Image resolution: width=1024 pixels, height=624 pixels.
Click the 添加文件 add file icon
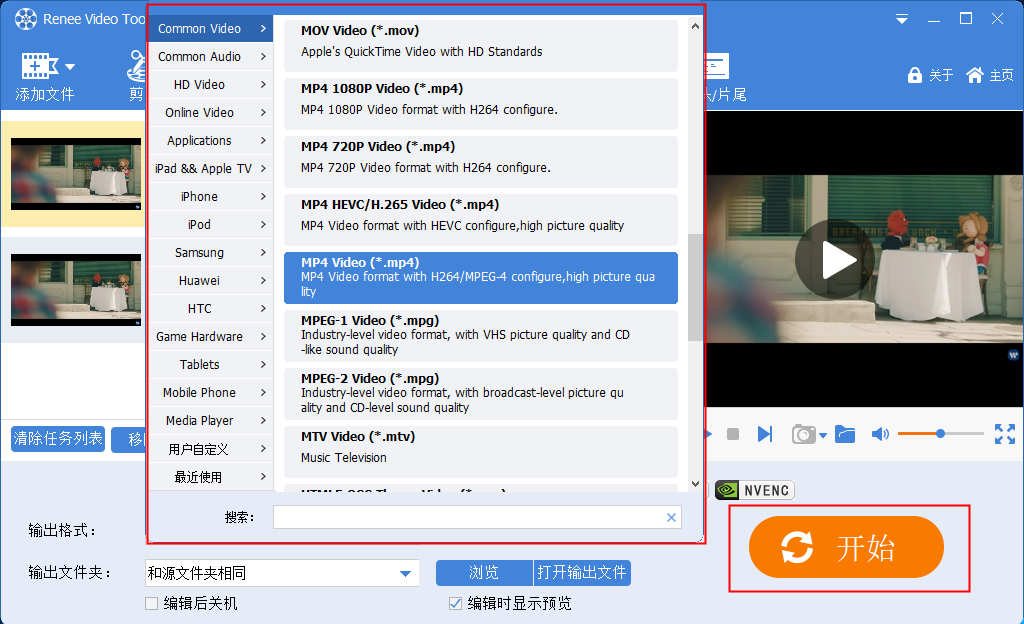click(39, 67)
